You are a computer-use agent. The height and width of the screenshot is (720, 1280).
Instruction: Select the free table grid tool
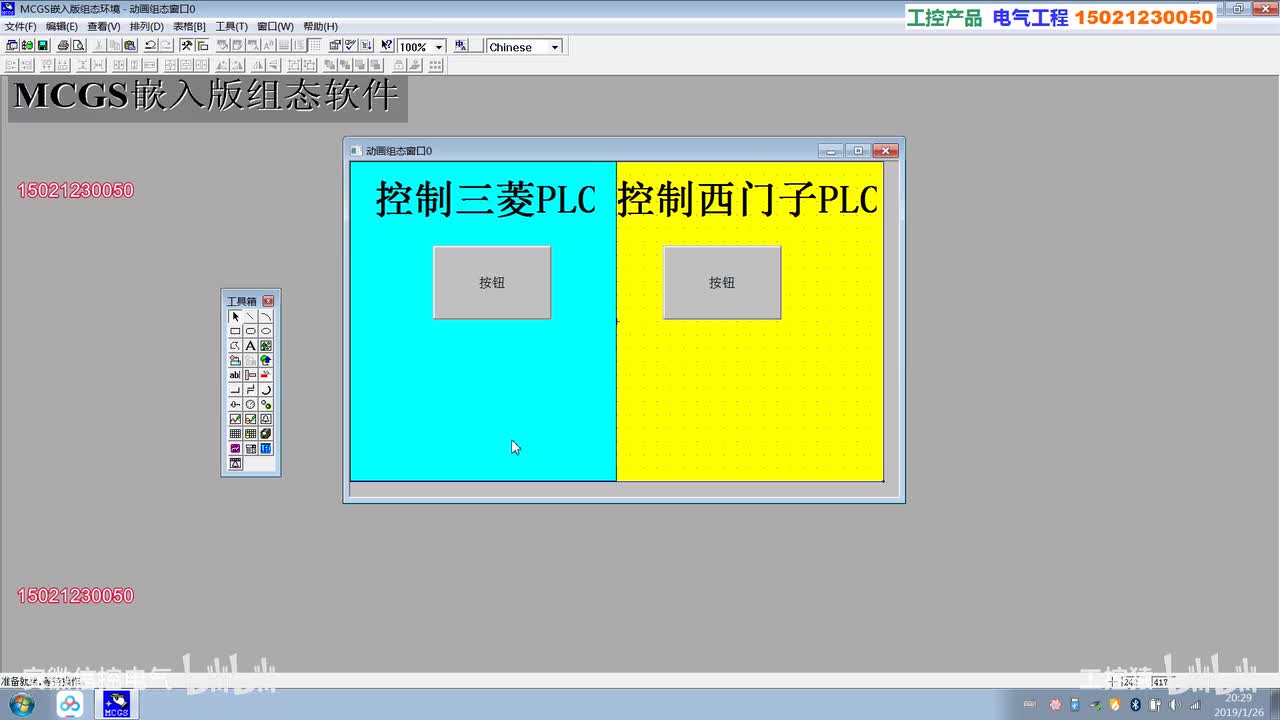pos(236,433)
